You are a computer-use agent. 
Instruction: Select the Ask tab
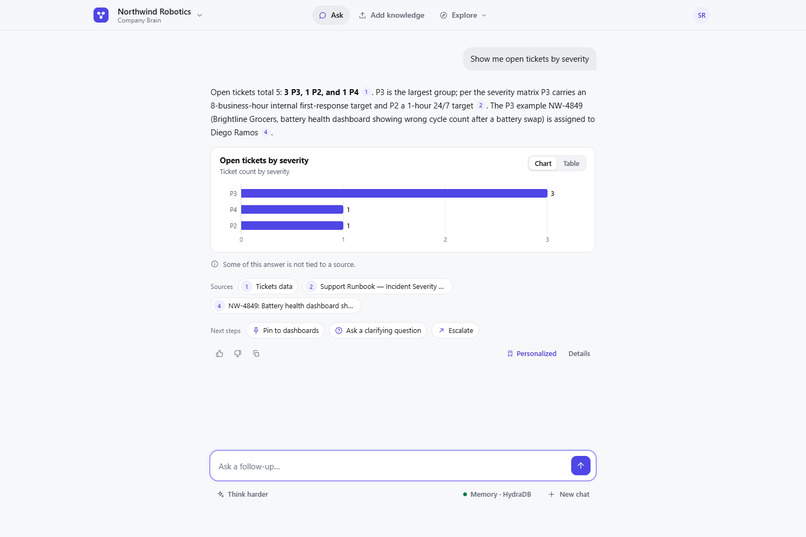tap(331, 15)
